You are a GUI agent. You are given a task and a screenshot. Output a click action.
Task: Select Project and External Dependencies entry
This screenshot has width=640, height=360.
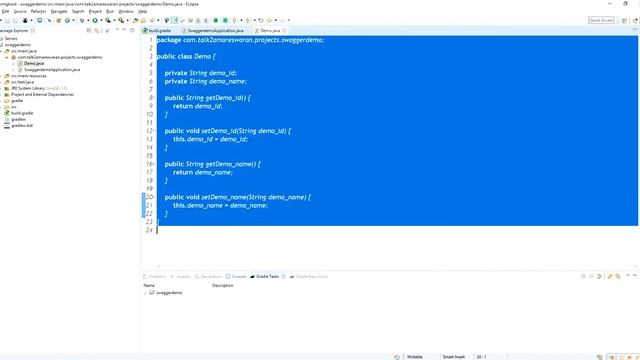click(42, 94)
